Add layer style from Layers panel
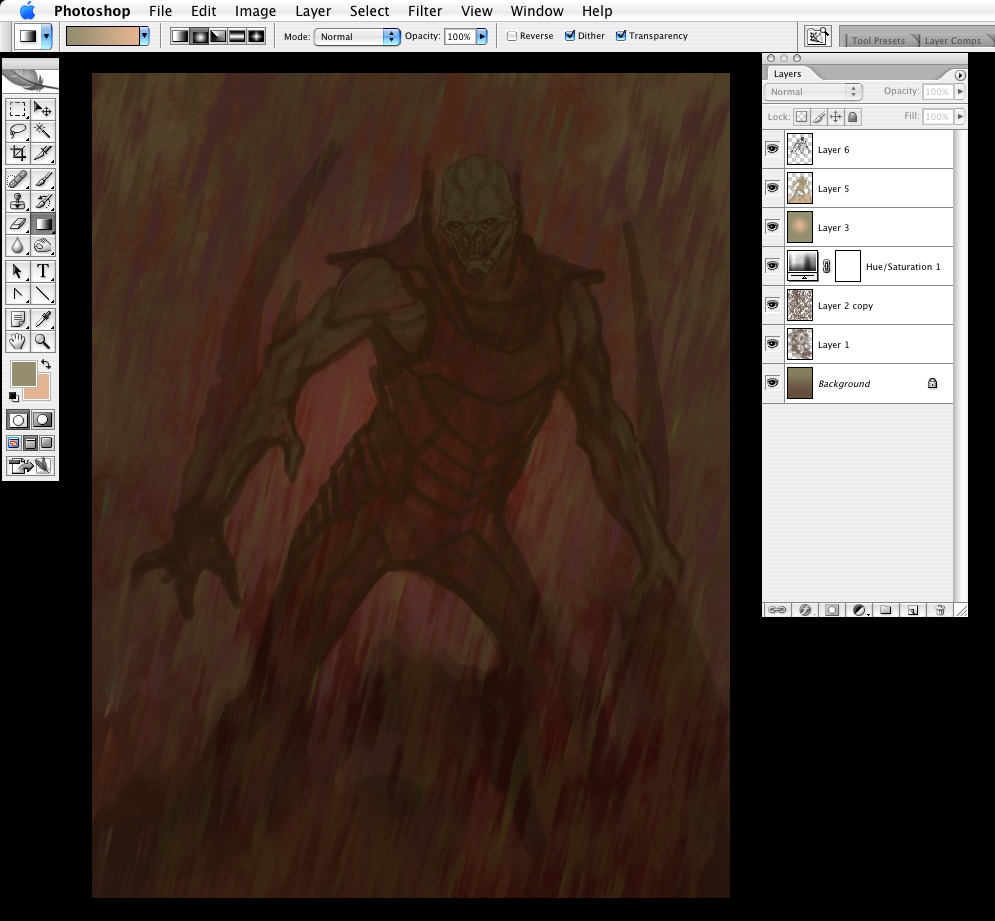 pyautogui.click(x=805, y=610)
